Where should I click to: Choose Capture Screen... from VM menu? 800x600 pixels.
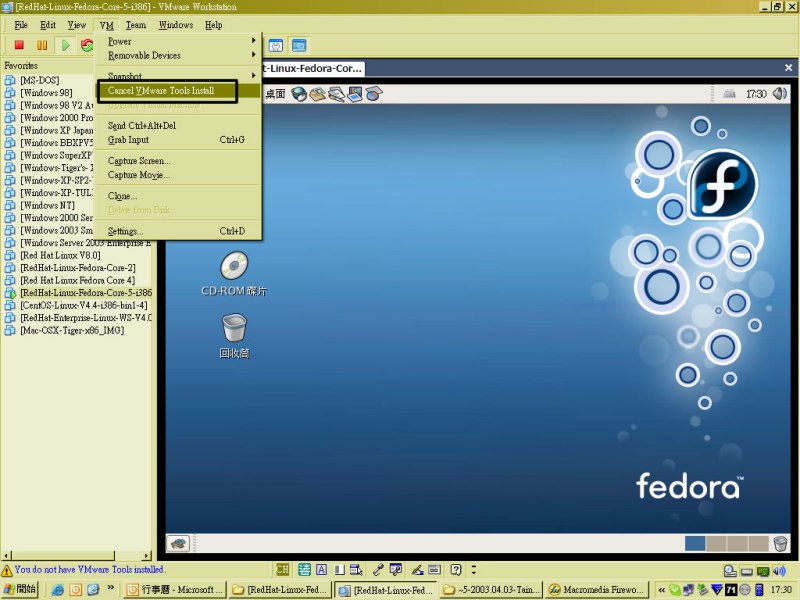[178, 161]
